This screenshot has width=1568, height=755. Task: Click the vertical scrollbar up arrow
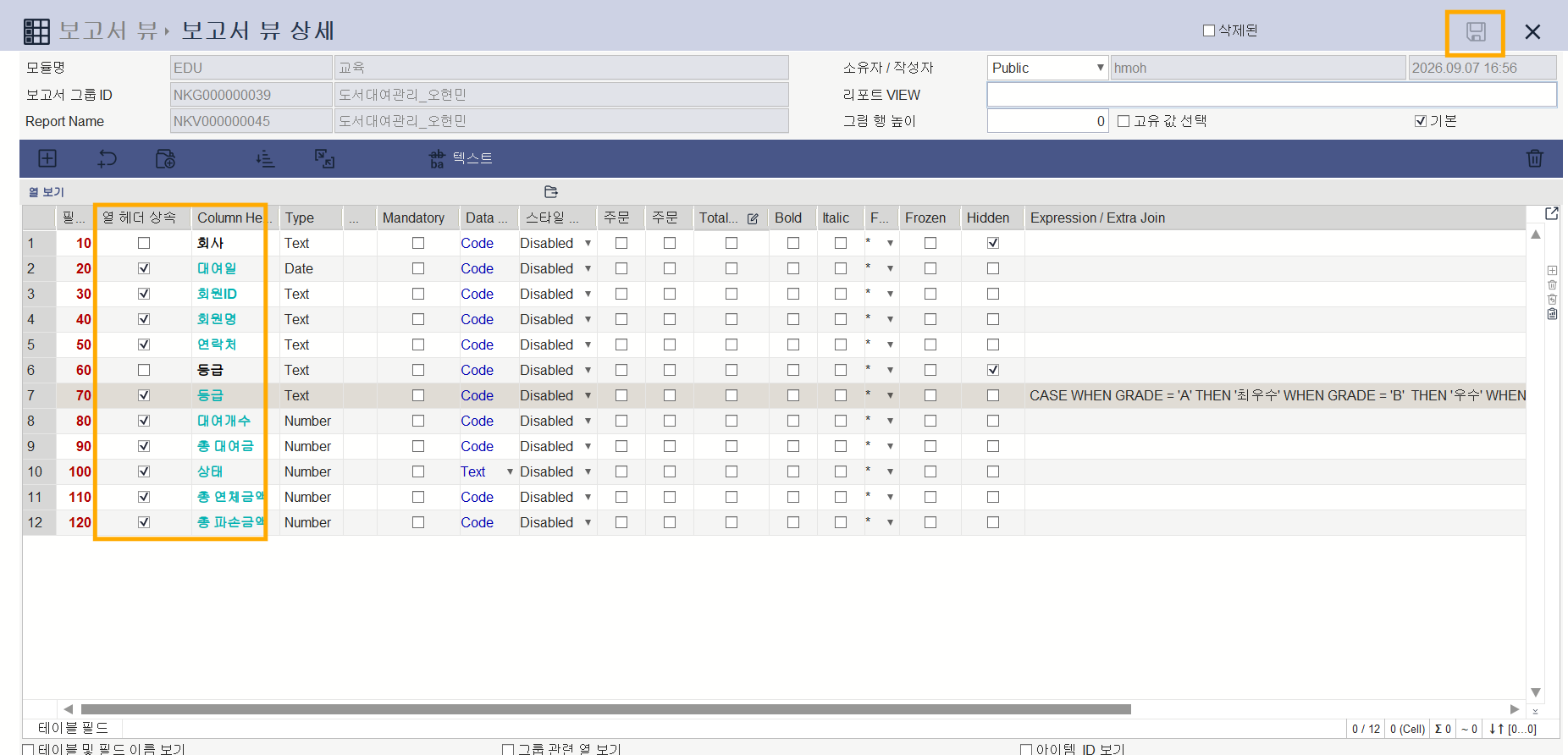coord(1536,234)
